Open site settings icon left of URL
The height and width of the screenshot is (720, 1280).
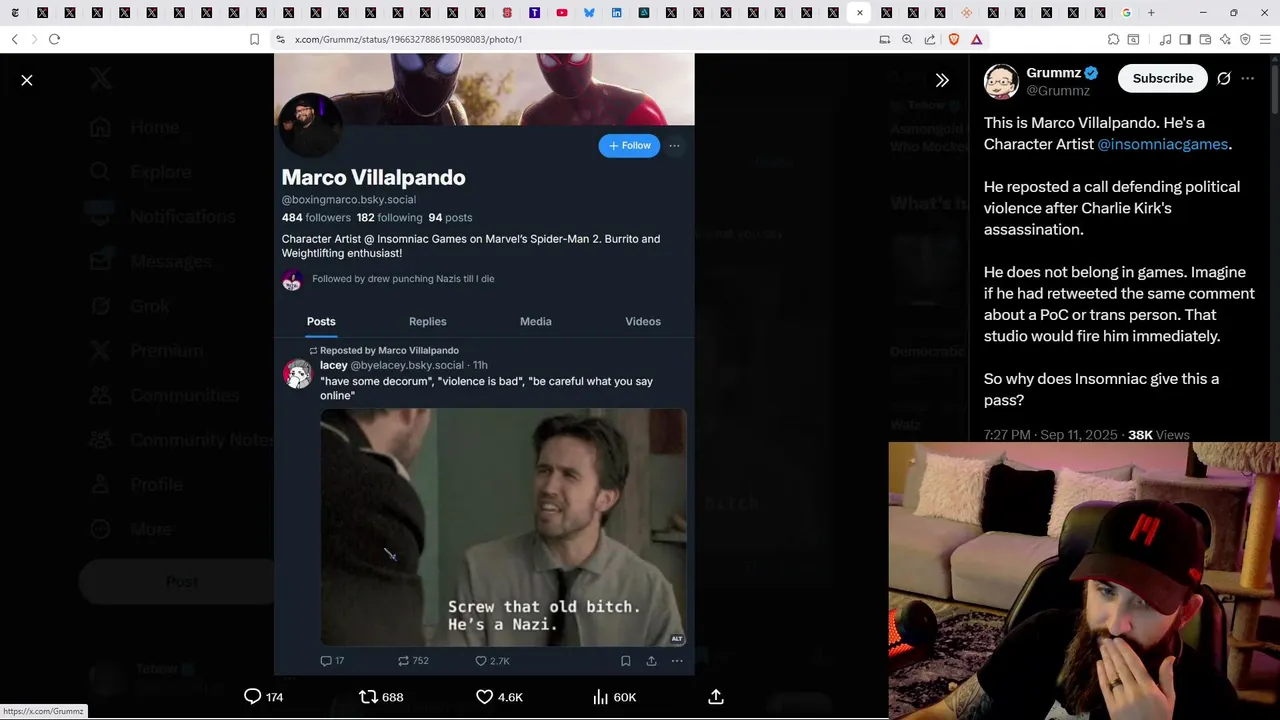281,39
